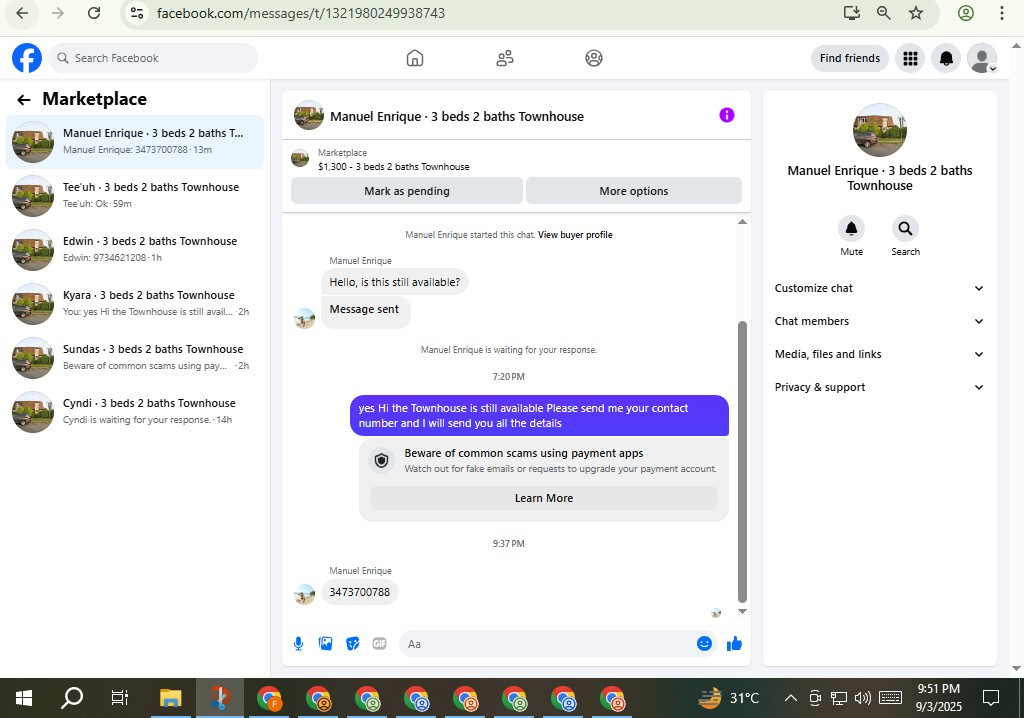Click Manuel Enrique's avatar beside phone number
Viewport: 1024px width, 718px height.
click(305, 594)
